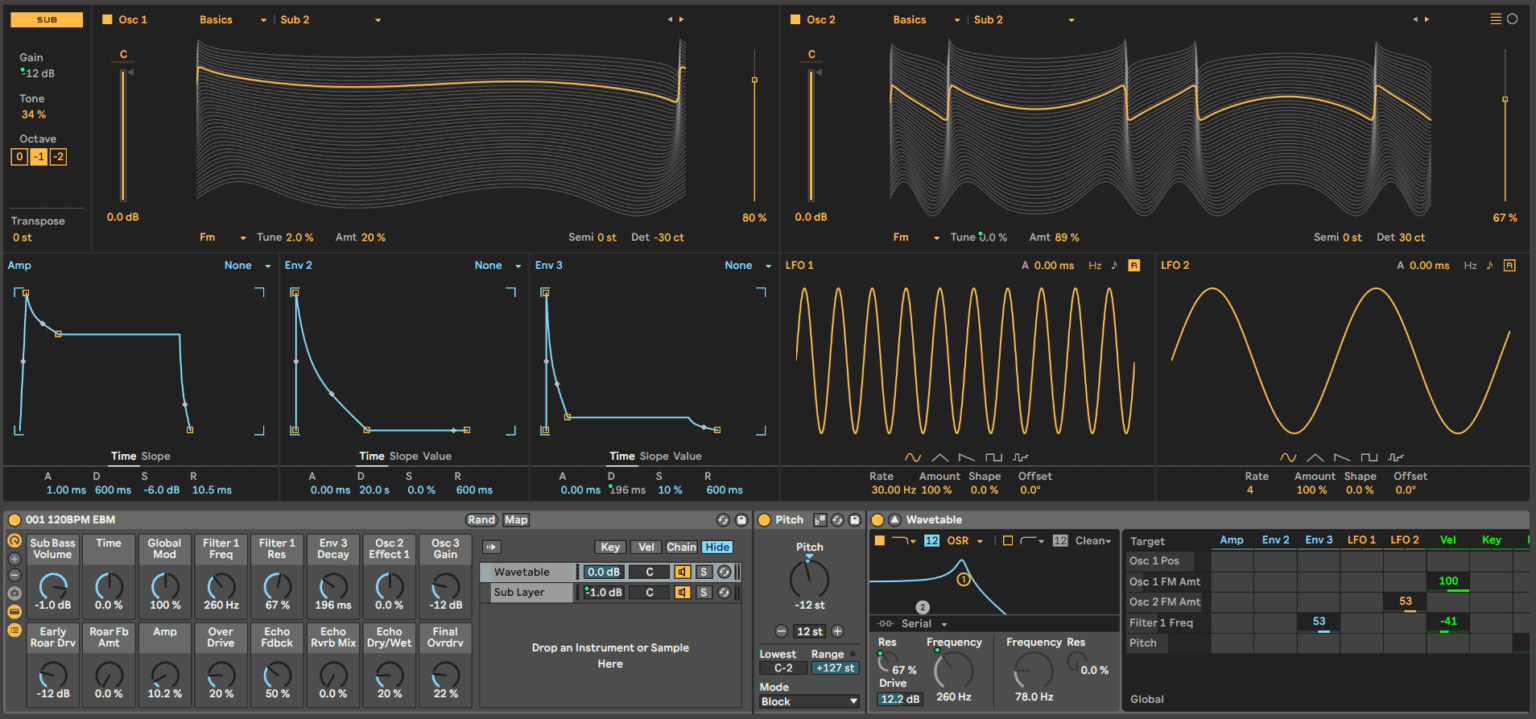Open hot-swap on the Wavetable chain
Screen dimensions: 1536x719
pos(725,571)
